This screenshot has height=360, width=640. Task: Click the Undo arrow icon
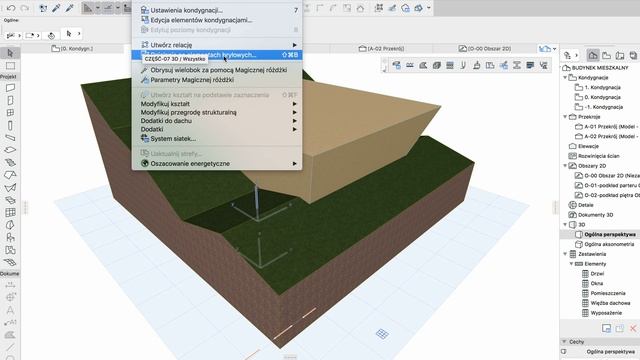(11, 8)
